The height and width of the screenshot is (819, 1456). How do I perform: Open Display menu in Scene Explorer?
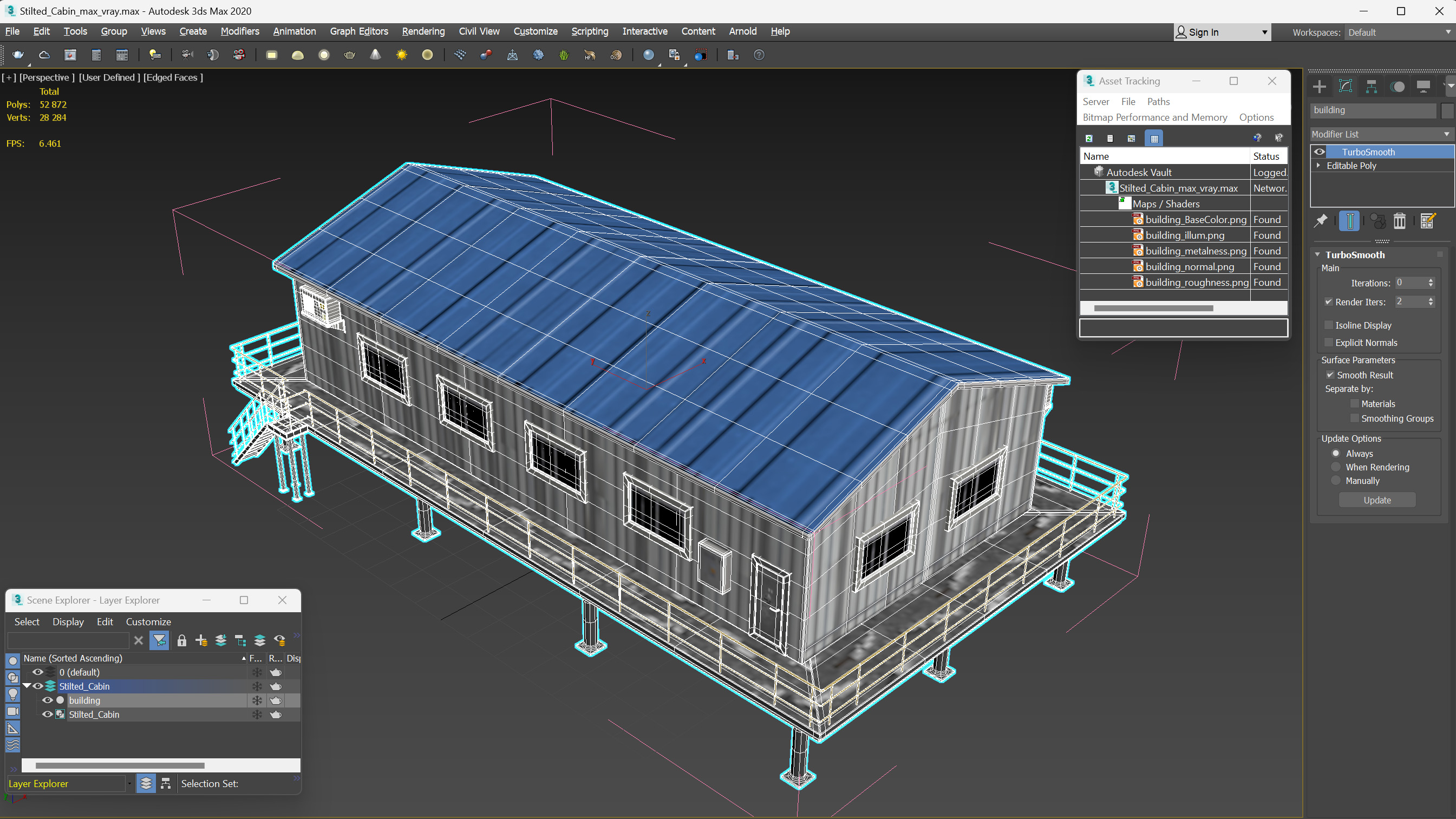point(68,621)
